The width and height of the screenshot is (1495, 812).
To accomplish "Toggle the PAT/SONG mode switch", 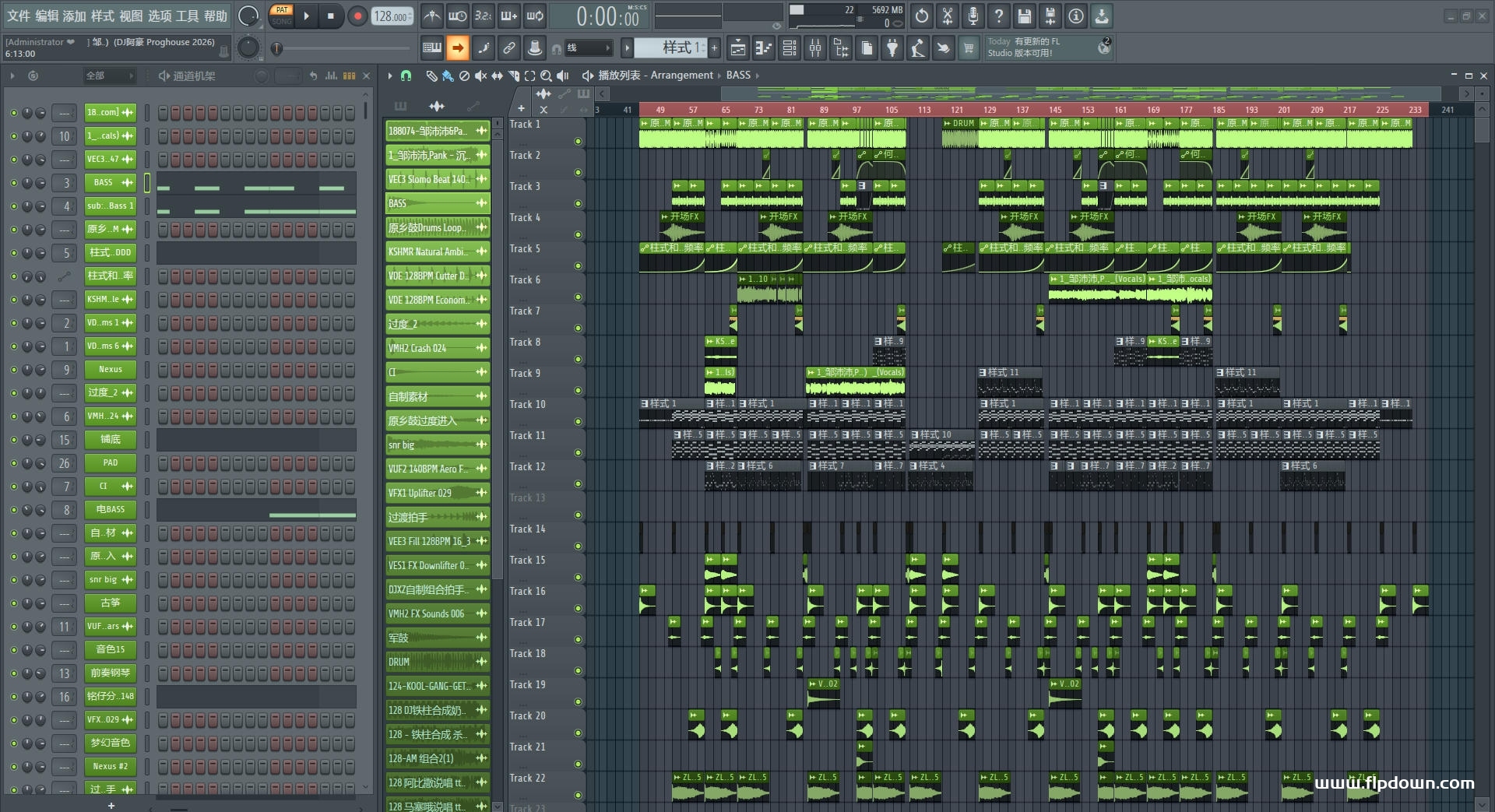I will coord(281,16).
